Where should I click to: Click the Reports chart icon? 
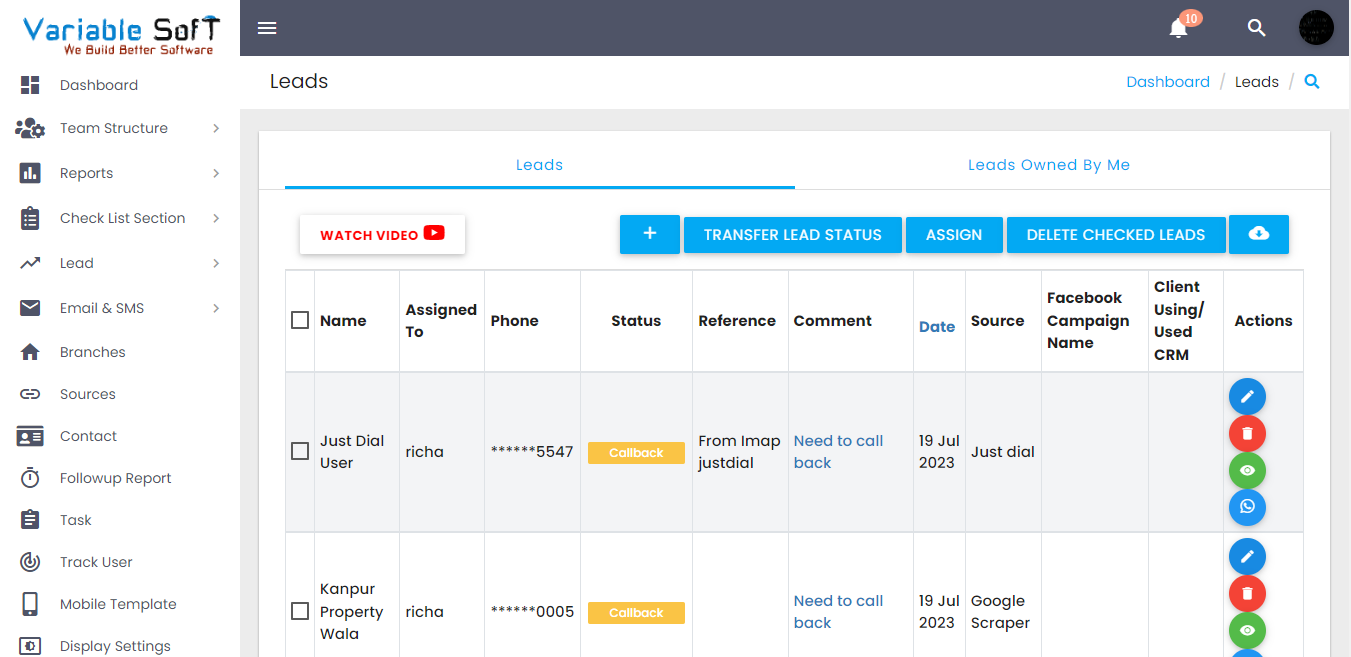pyautogui.click(x=30, y=173)
